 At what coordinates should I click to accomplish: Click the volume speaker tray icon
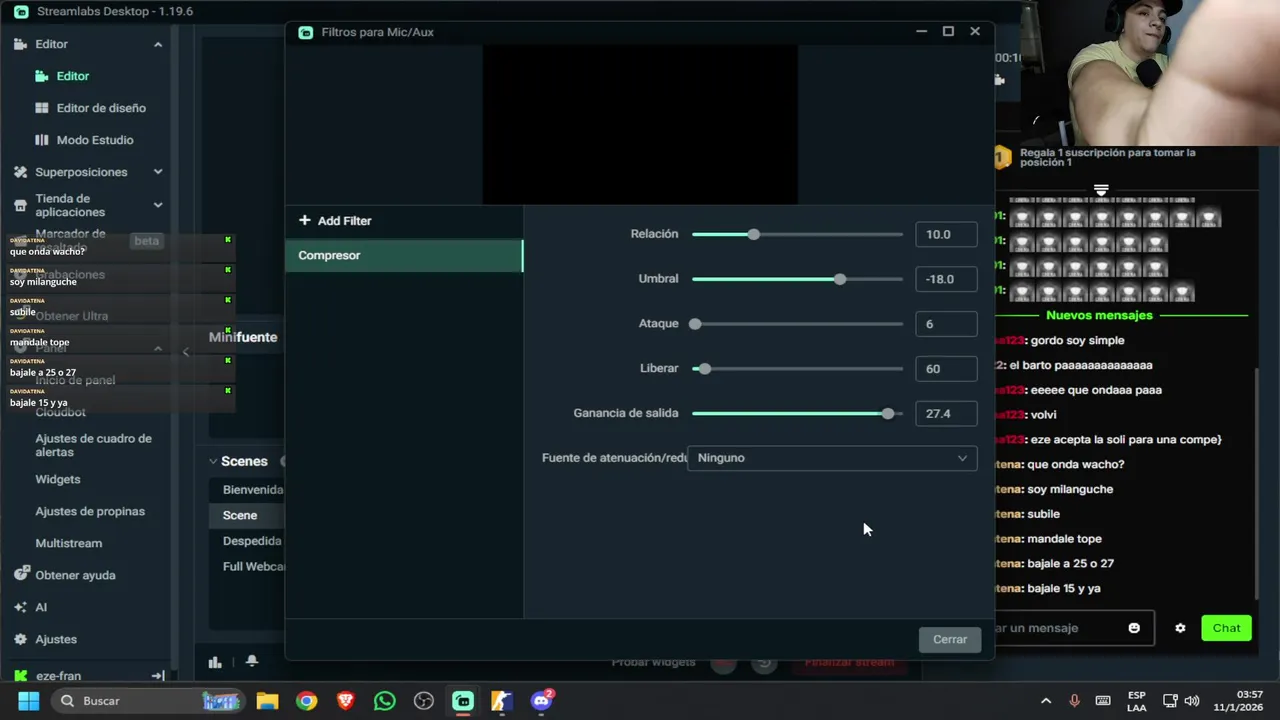tap(1192, 701)
